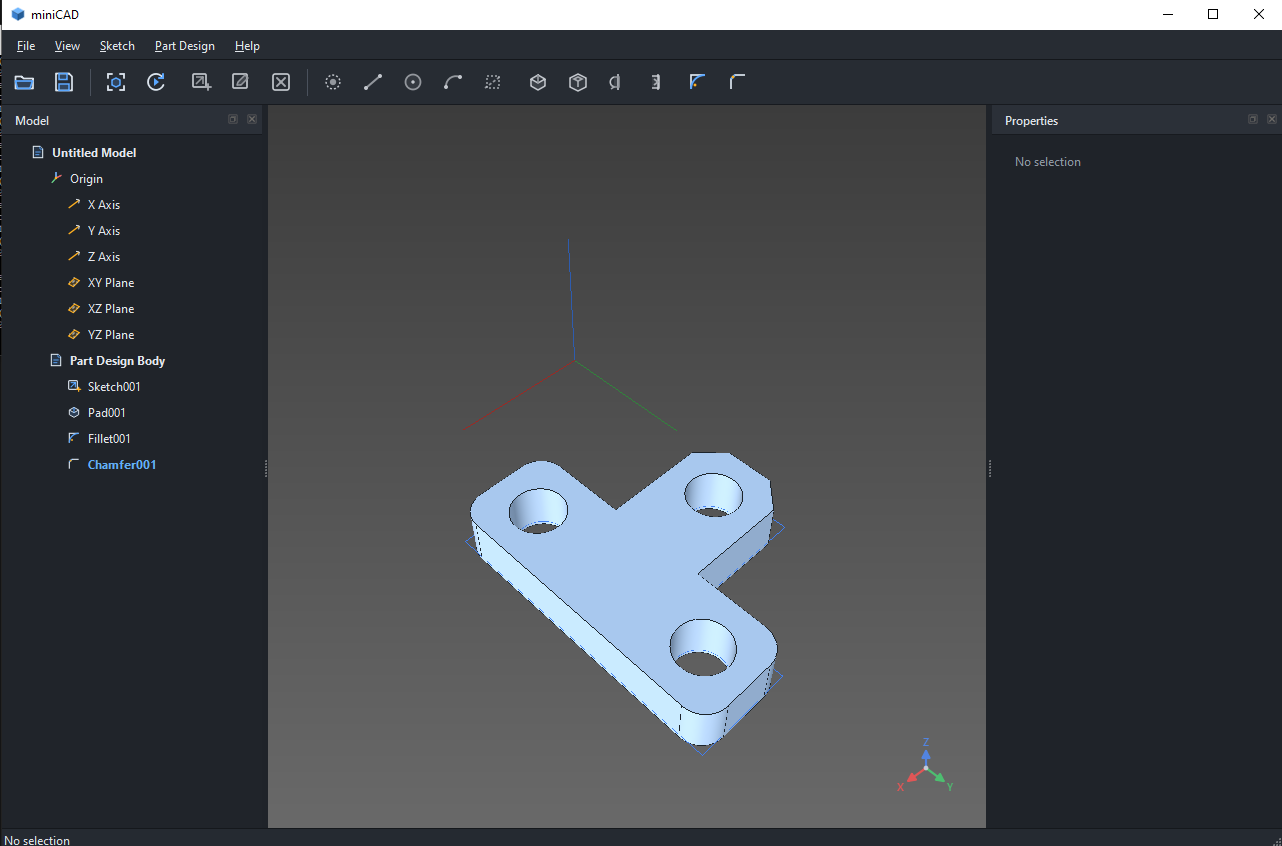Viewport: 1282px width, 846px height.
Task: Click the miniCAD app icon in title bar
Action: coord(18,15)
